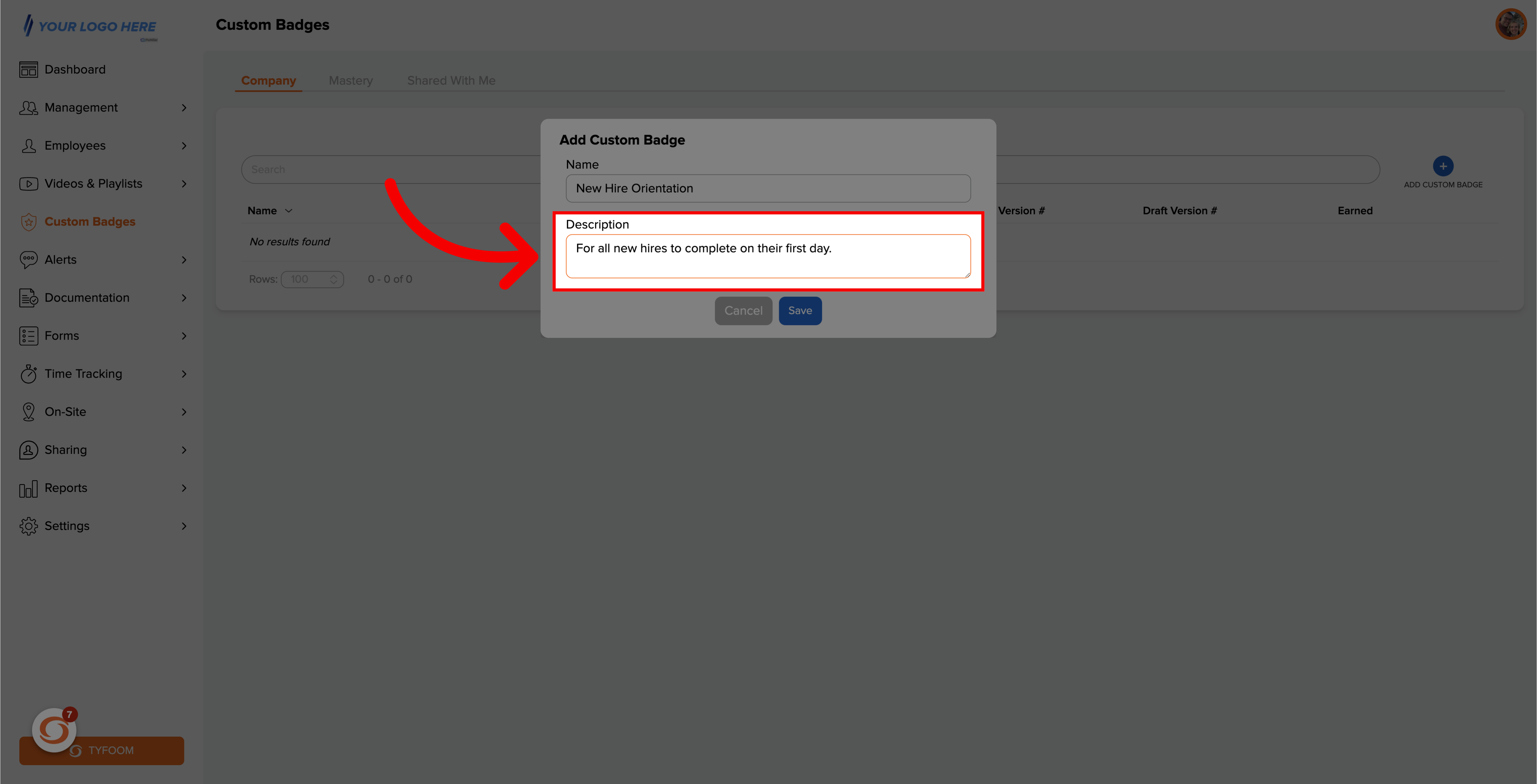Screen dimensions: 1537x784
Task: Expand the Time Tracking chevron
Action: pyautogui.click(x=184, y=374)
